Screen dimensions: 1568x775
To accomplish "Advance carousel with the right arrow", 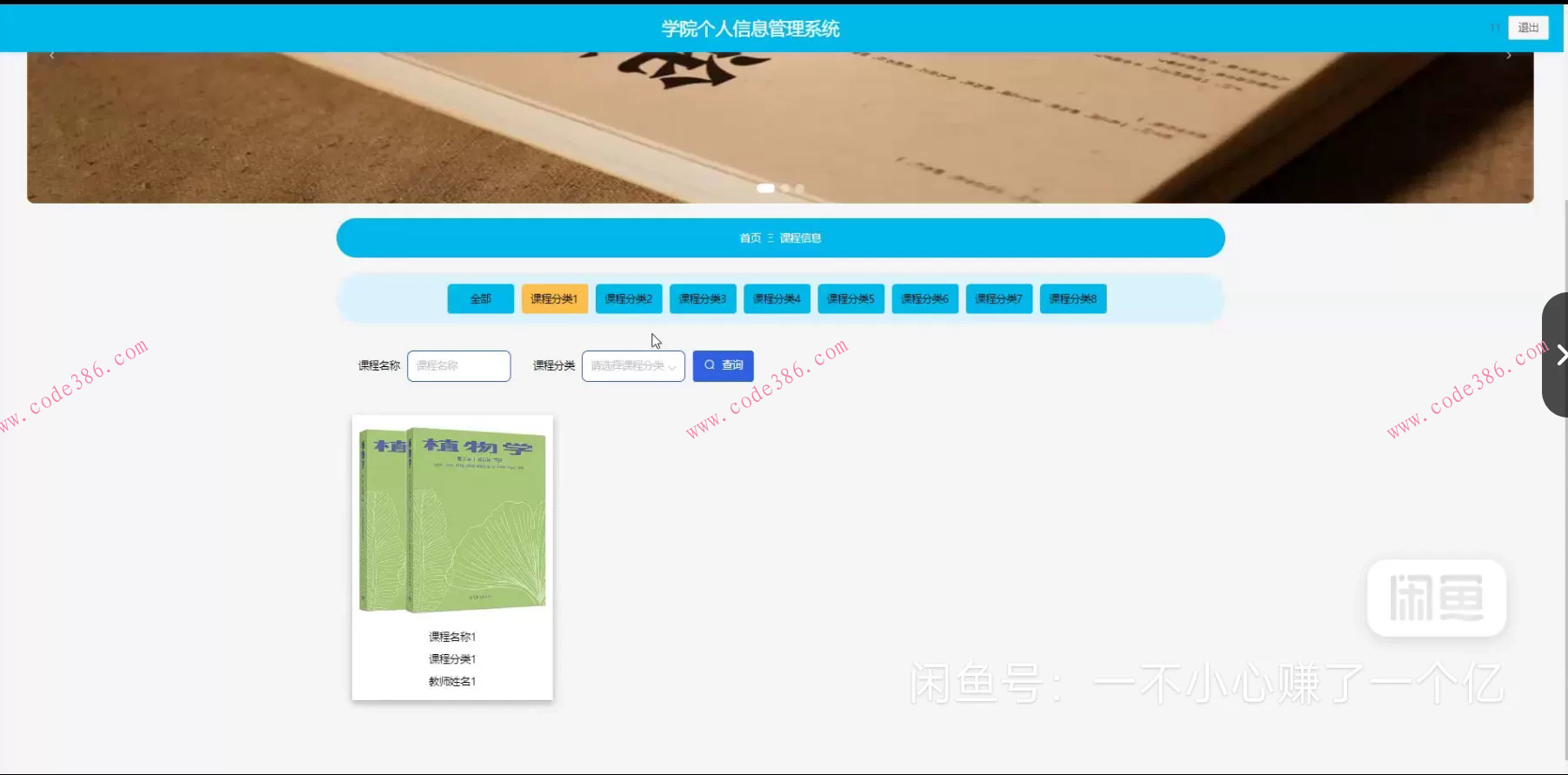I will click(1509, 56).
